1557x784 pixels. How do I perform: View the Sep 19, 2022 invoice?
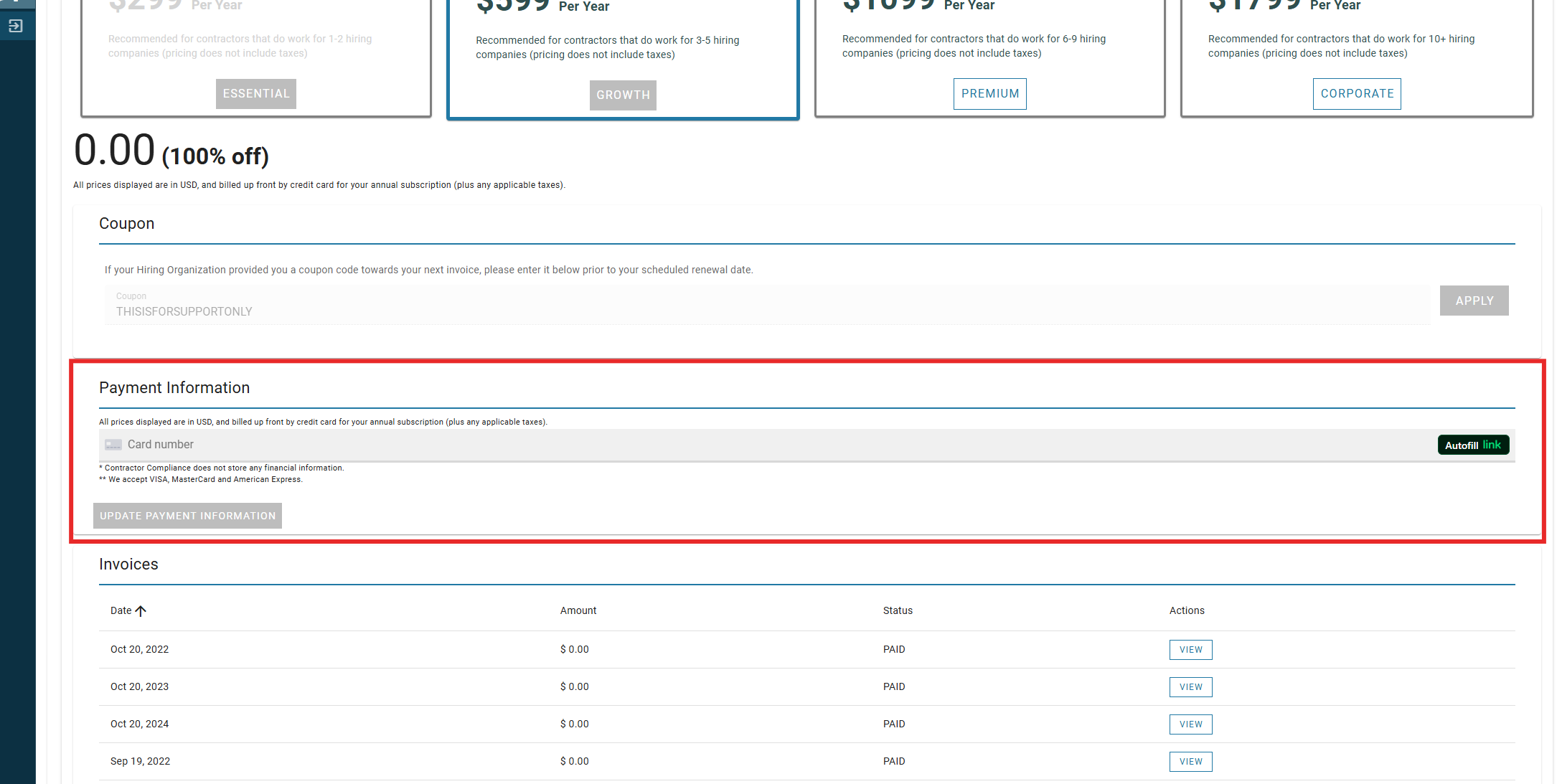pos(1190,762)
